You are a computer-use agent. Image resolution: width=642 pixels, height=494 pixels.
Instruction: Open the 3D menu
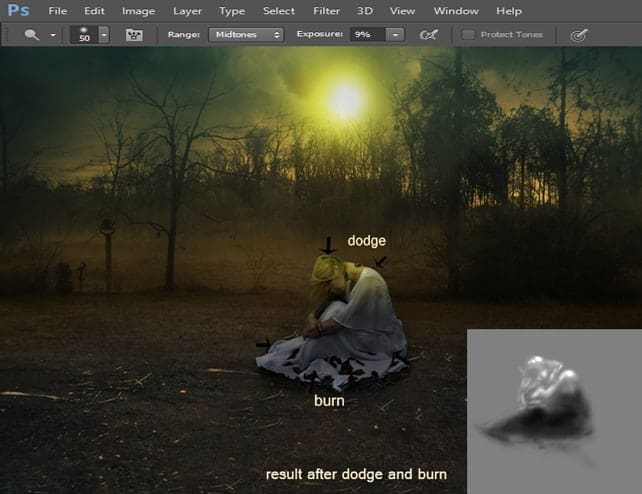pos(365,11)
